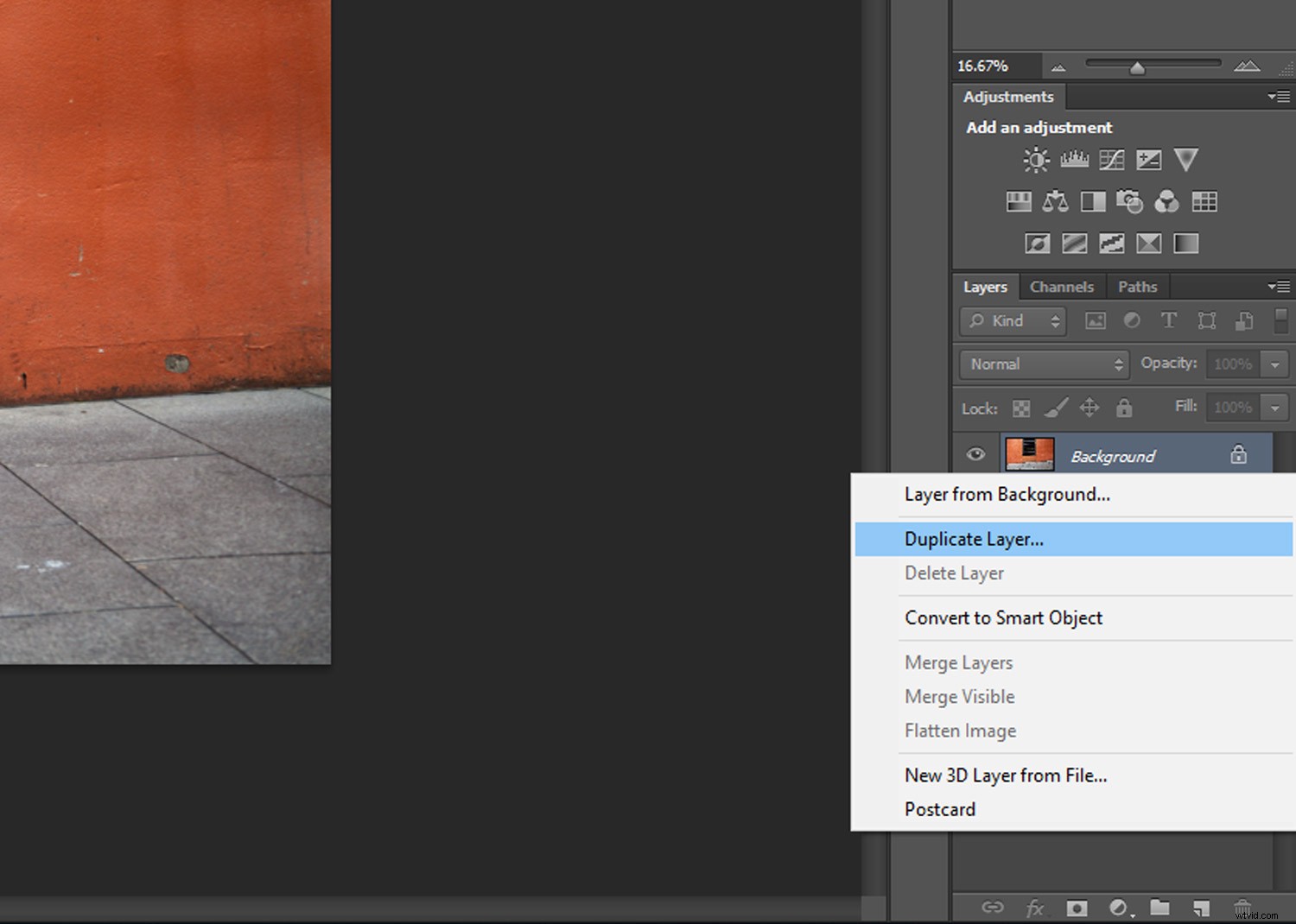Image resolution: width=1296 pixels, height=924 pixels.
Task: Add a Color Balance adjustment
Action: coord(1057,201)
